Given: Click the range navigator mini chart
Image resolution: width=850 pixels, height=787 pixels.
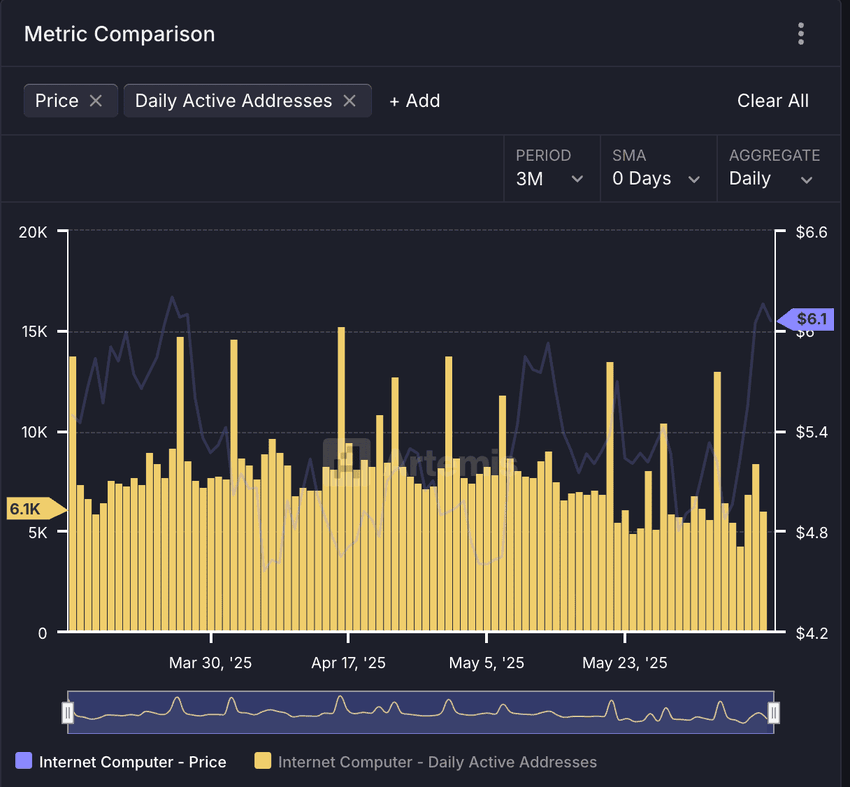Looking at the screenshot, I should point(420,712).
